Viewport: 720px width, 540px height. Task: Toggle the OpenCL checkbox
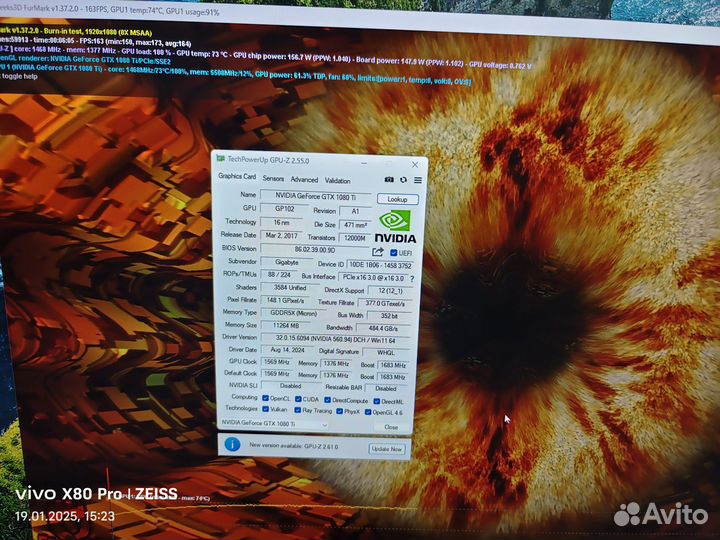click(265, 398)
